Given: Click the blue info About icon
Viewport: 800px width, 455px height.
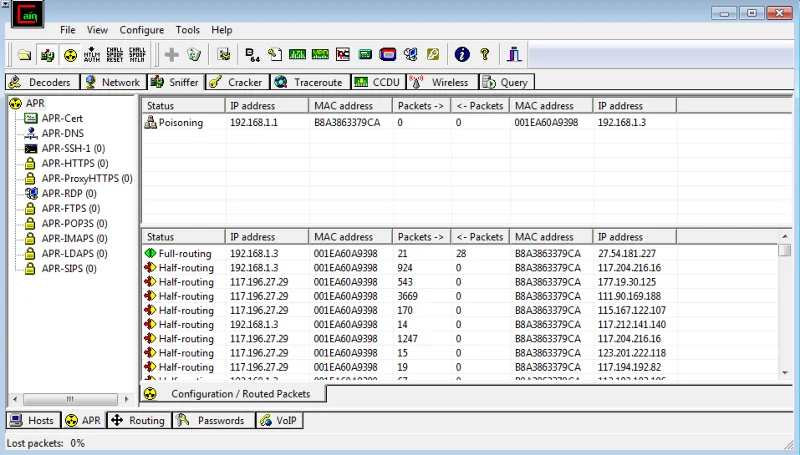Looking at the screenshot, I should pos(461,54).
